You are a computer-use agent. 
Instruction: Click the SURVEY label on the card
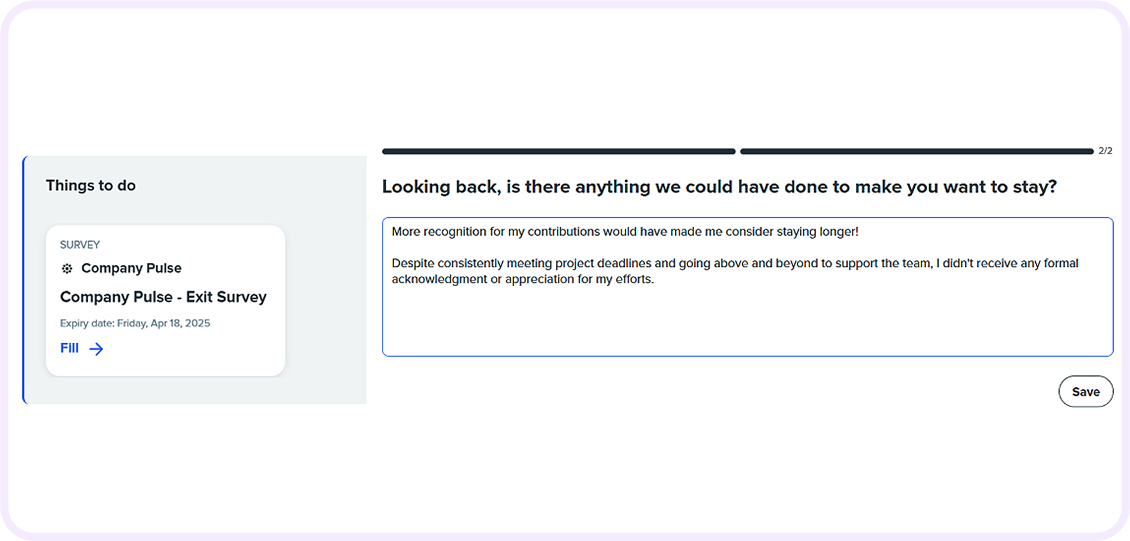click(x=80, y=245)
